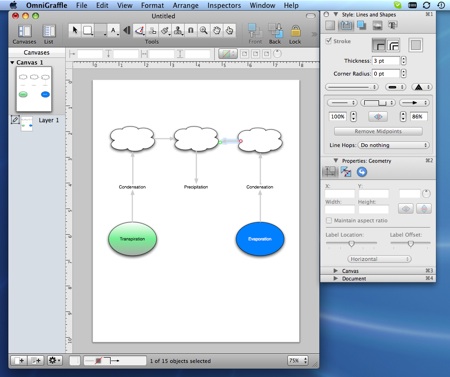This screenshot has width=450, height=377.
Task: Open the Image style inspector tab
Action: (378, 25)
